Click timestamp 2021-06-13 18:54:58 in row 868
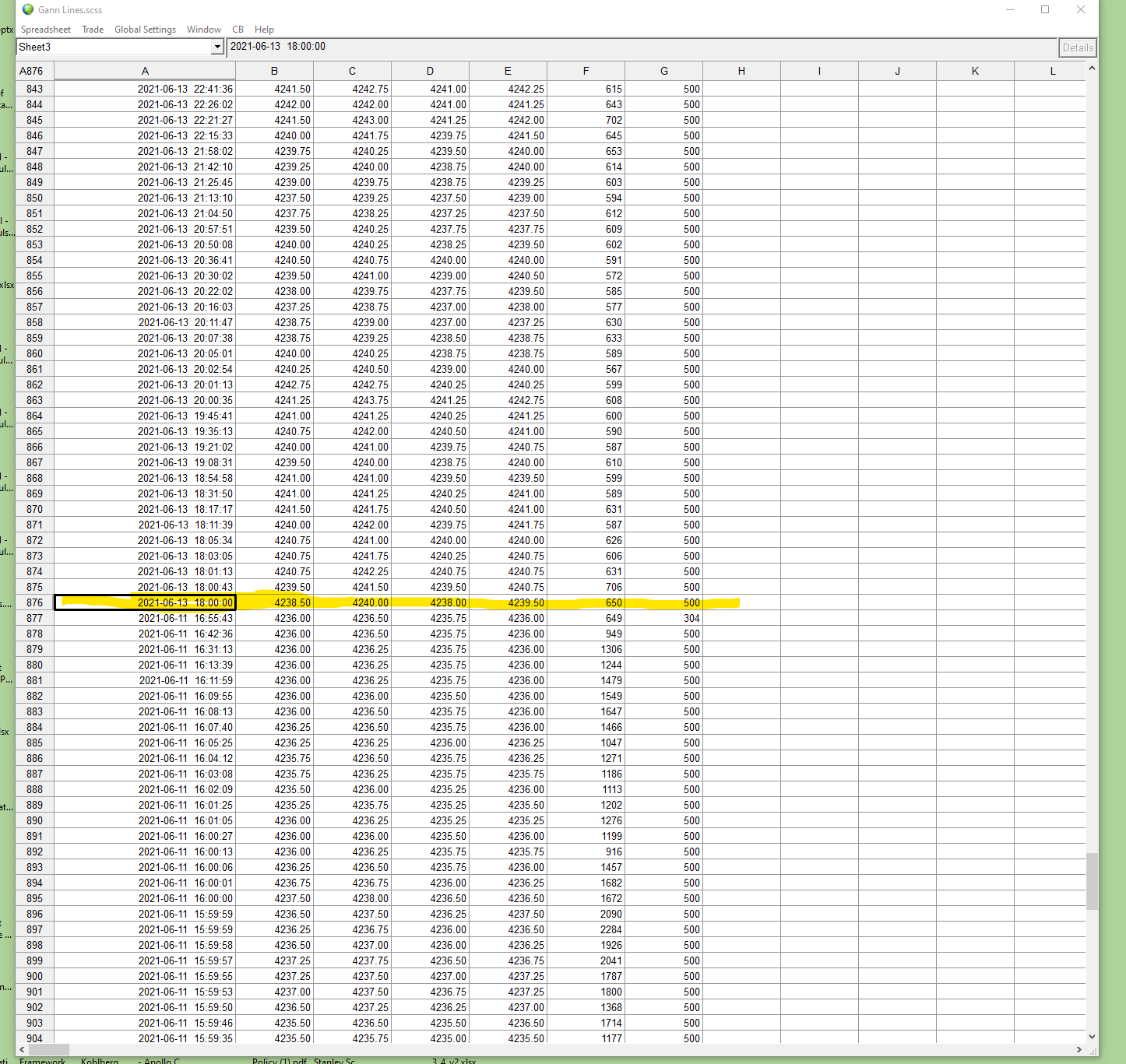Viewport: 1126px width, 1064px height. click(145, 478)
